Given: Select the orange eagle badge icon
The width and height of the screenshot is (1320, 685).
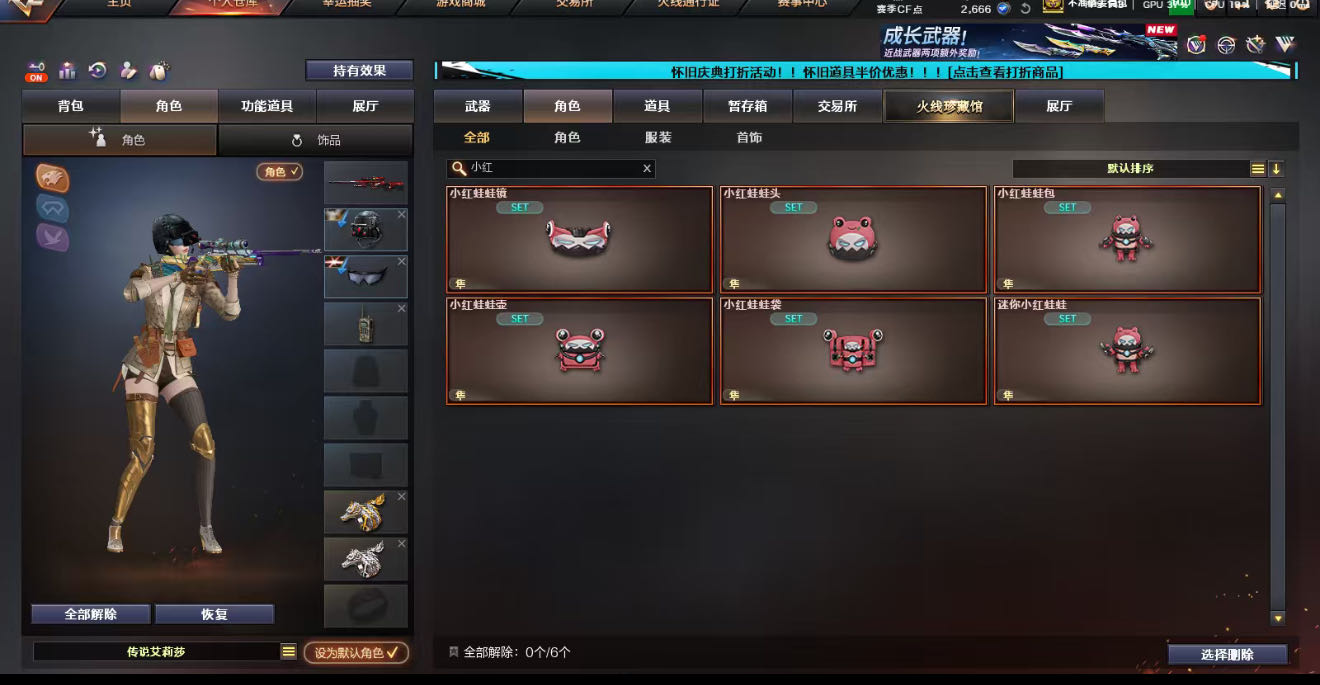Looking at the screenshot, I should point(53,177).
